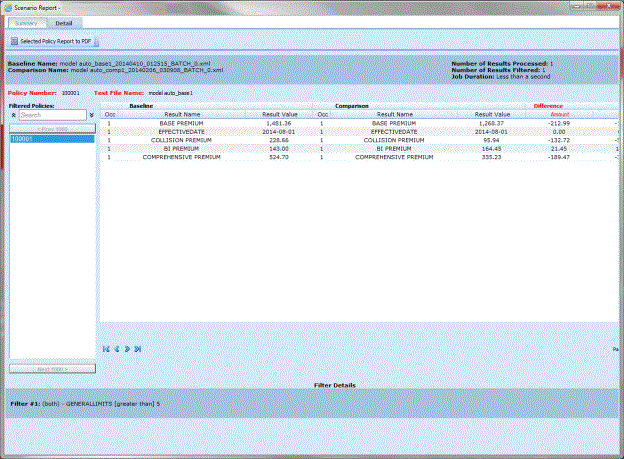Sort by Comparison Result Name column header
624x459 pixels.
pyautogui.click(x=394, y=114)
